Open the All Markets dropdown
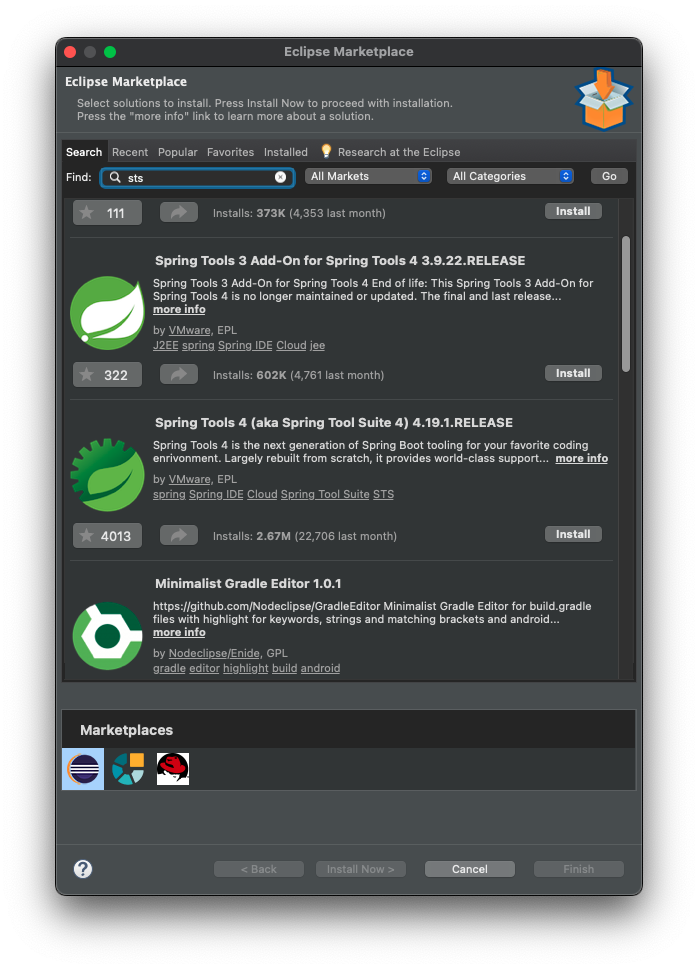 point(368,176)
